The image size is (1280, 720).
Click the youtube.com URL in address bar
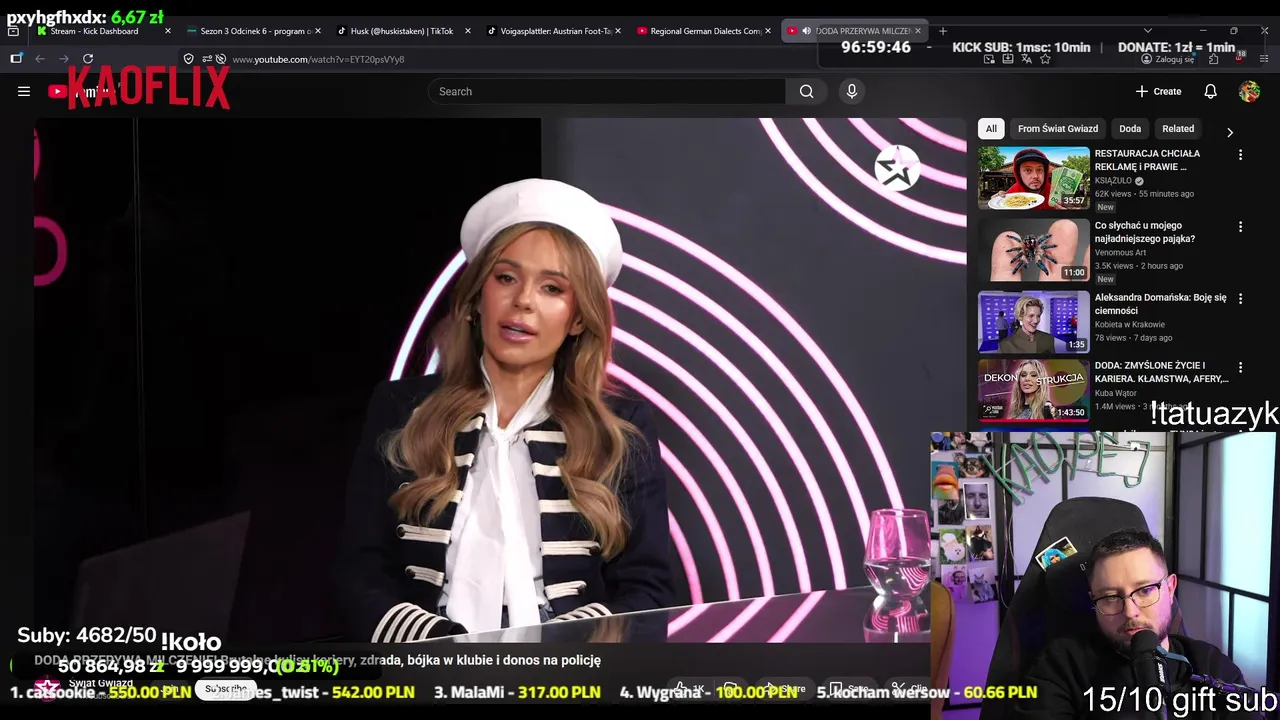pyautogui.click(x=318, y=59)
